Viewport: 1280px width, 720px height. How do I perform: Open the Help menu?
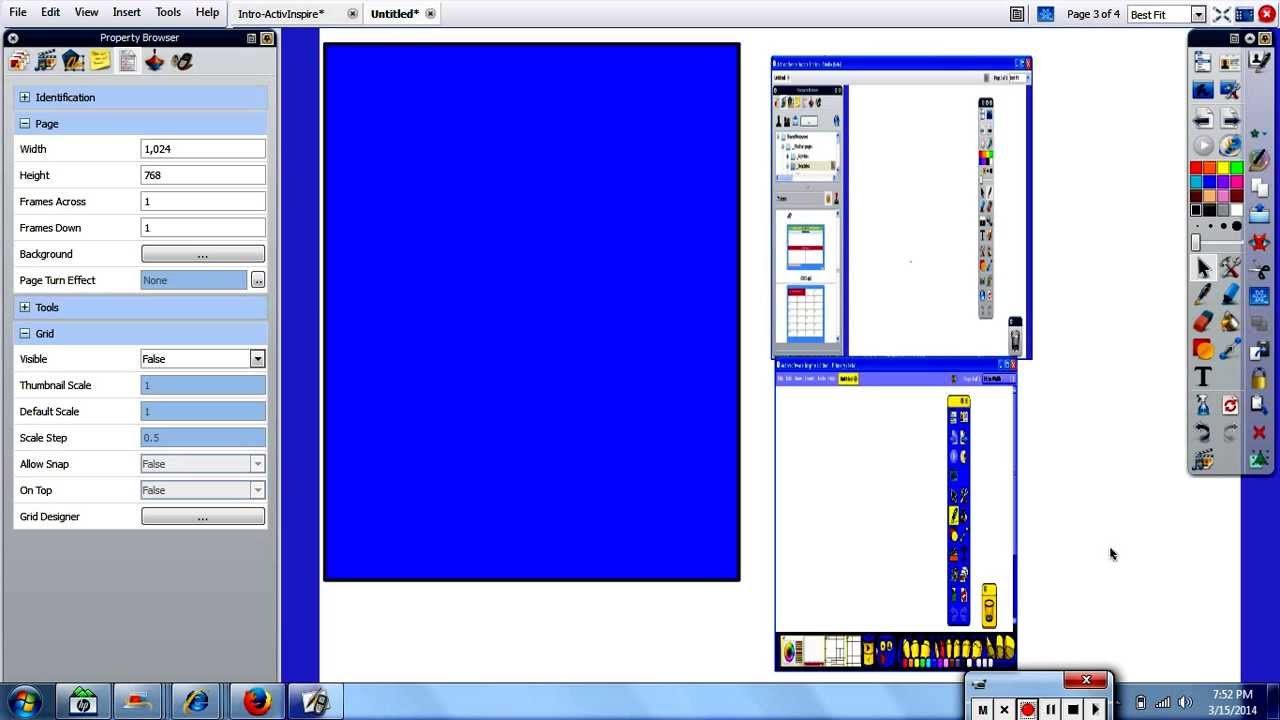tap(207, 12)
